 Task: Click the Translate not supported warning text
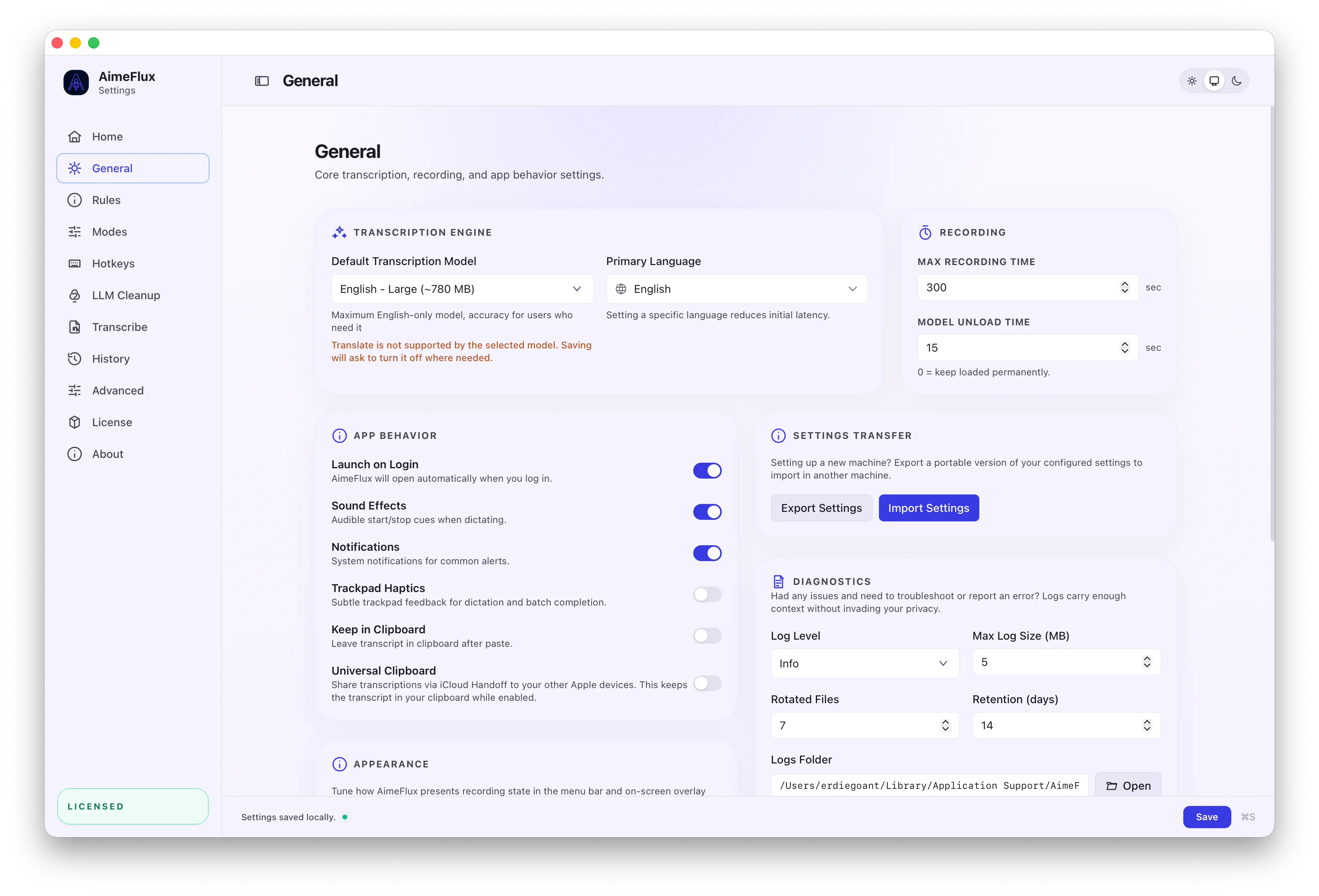pyautogui.click(x=461, y=351)
